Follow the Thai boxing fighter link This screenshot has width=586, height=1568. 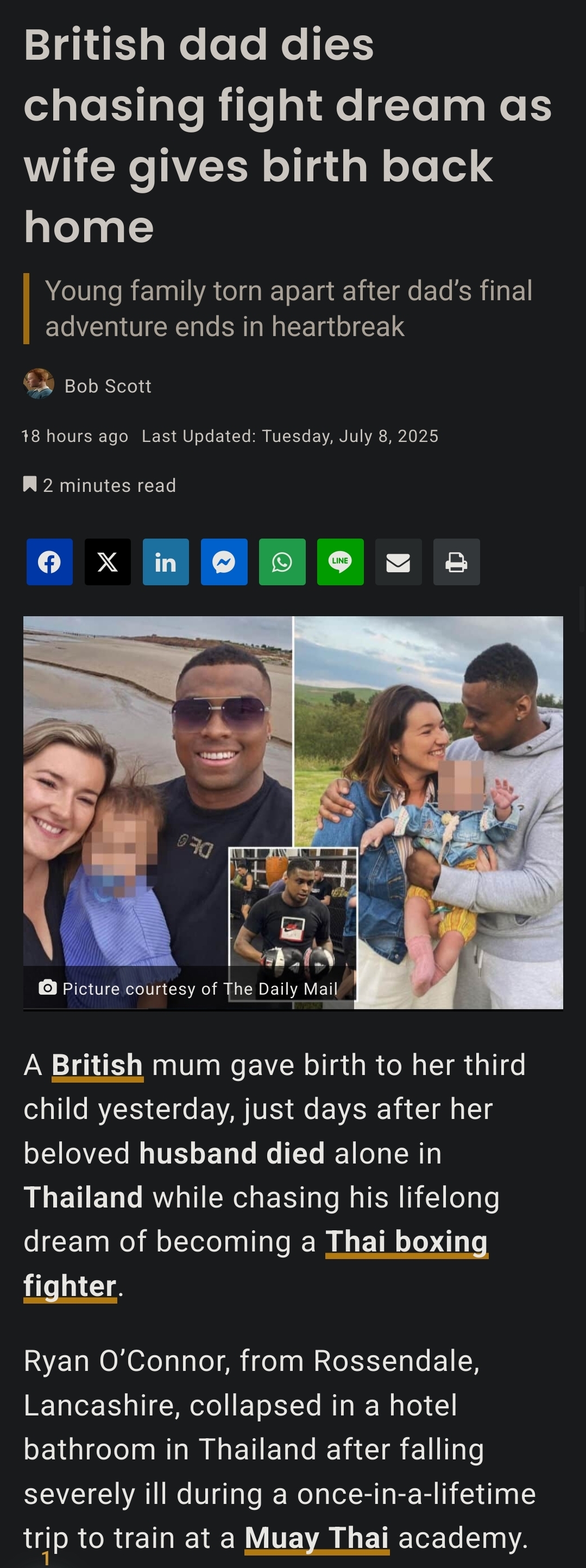click(256, 1263)
